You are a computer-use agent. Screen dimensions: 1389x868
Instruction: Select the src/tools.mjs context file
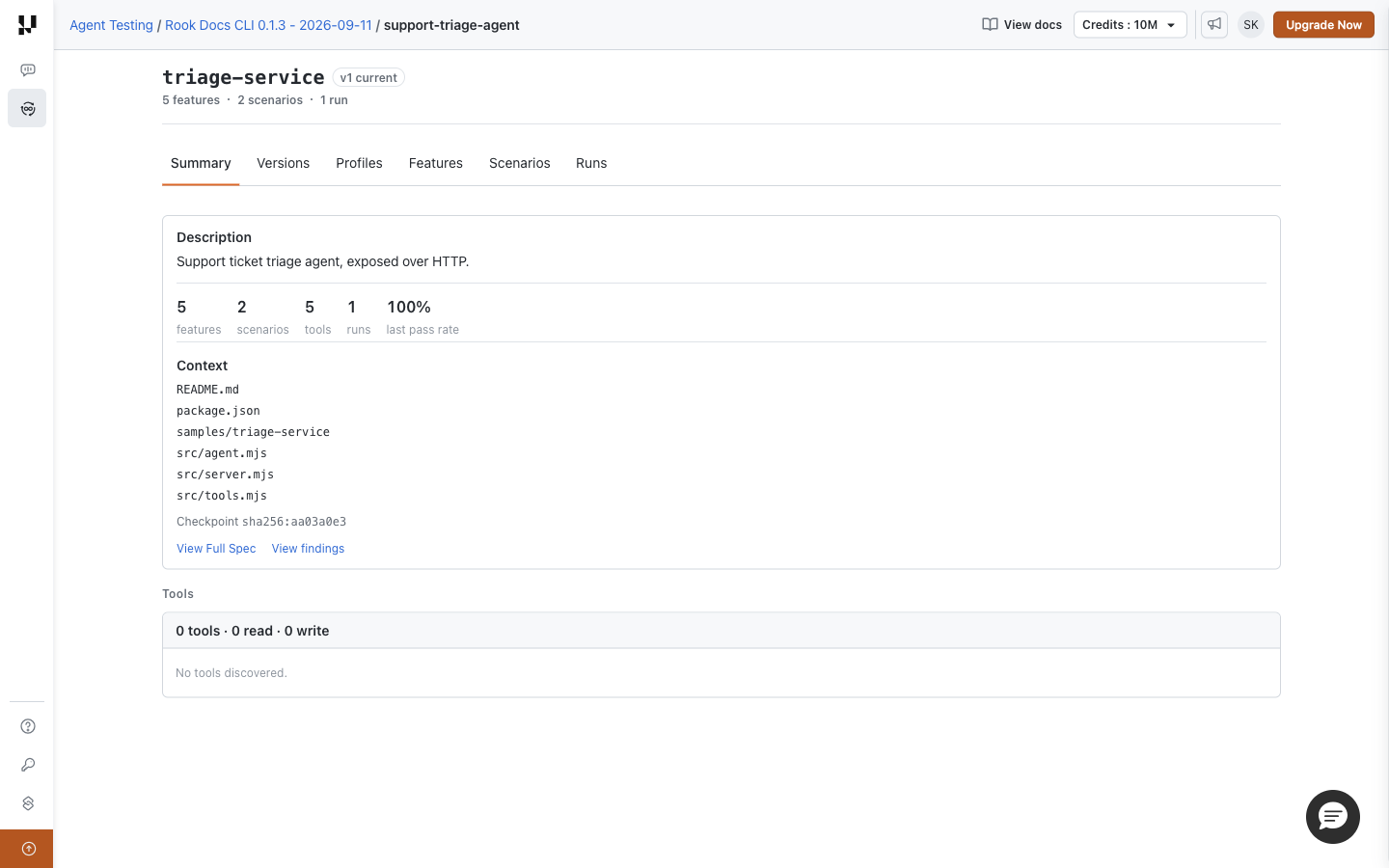pos(222,496)
